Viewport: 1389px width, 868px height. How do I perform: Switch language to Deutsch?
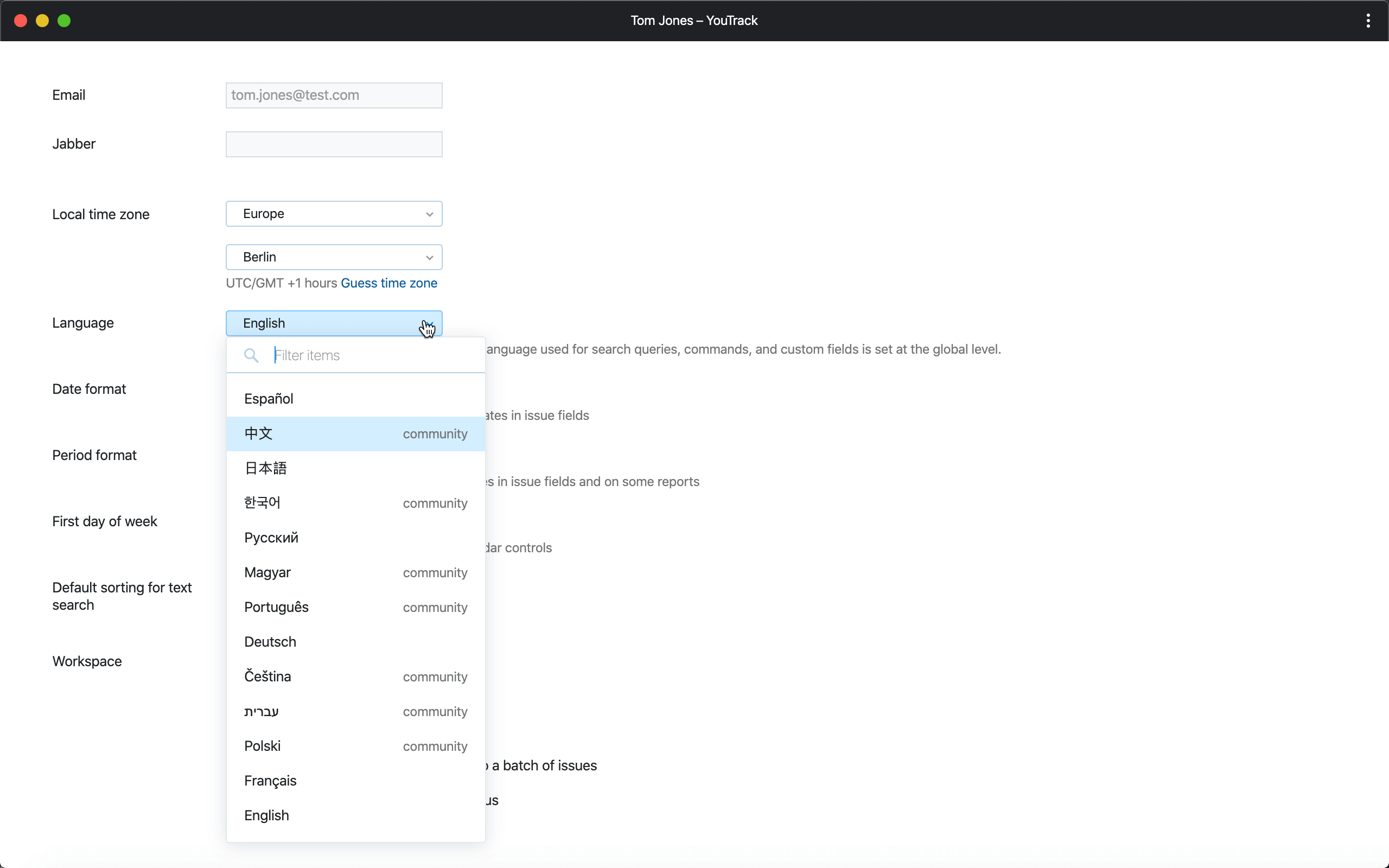coord(270,642)
